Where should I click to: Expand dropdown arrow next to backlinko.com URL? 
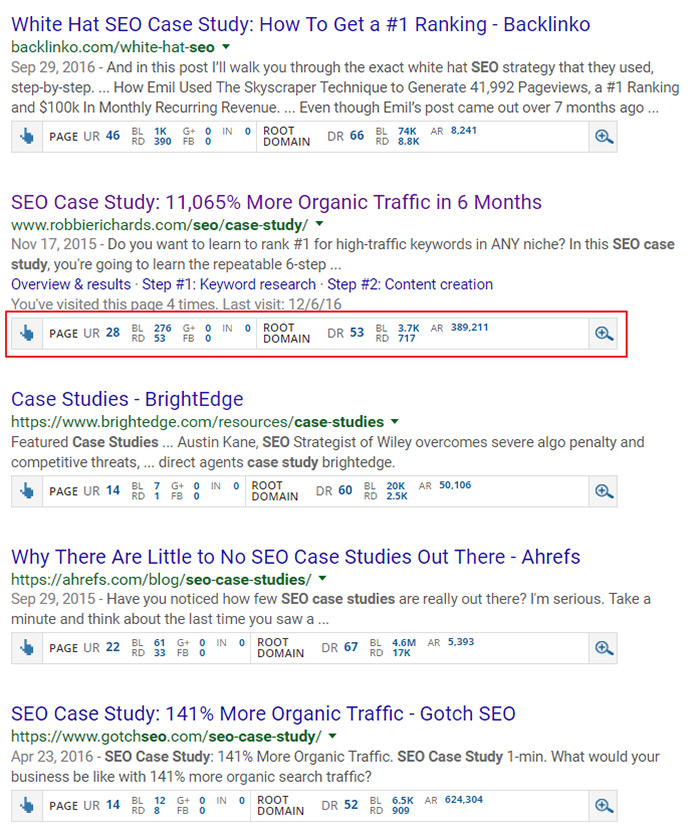pos(226,47)
